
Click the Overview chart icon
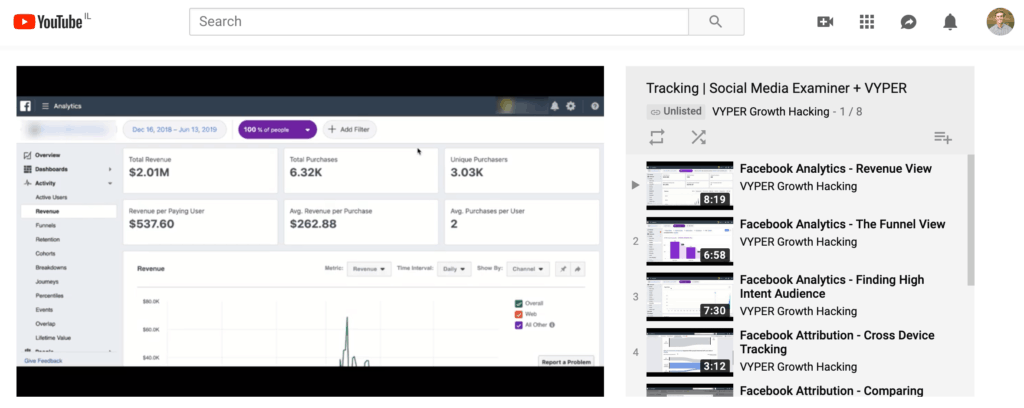(x=27, y=155)
